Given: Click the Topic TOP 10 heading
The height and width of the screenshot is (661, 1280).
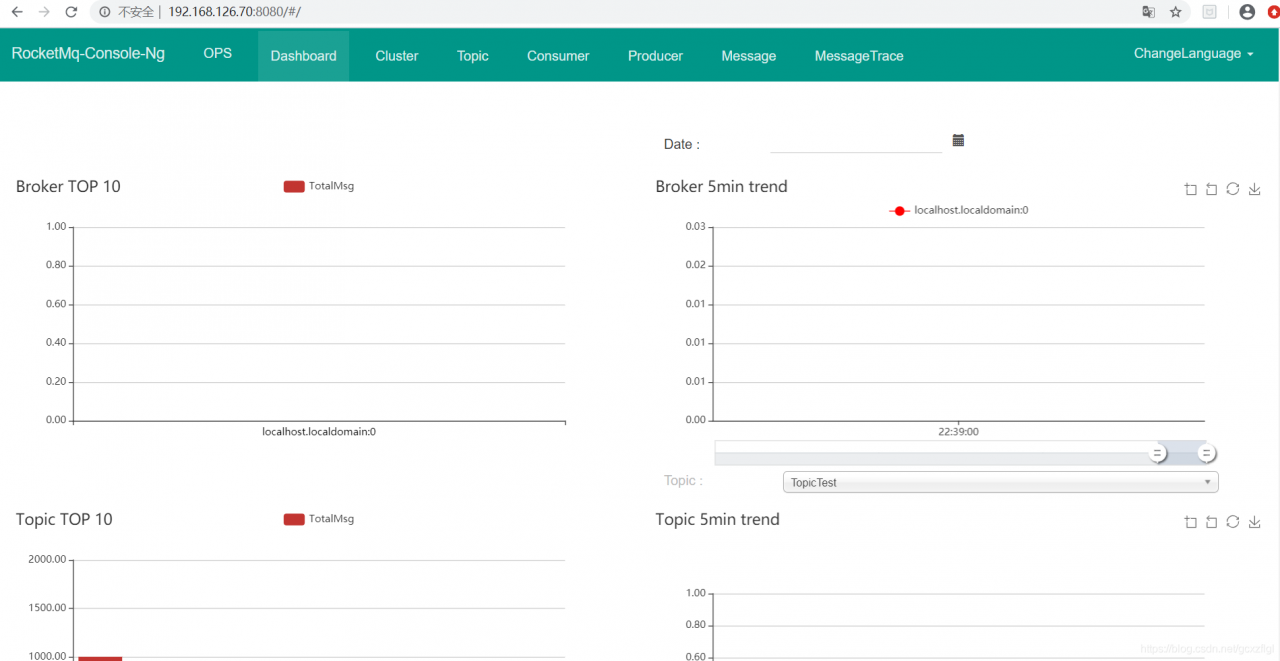Looking at the screenshot, I should click(64, 519).
